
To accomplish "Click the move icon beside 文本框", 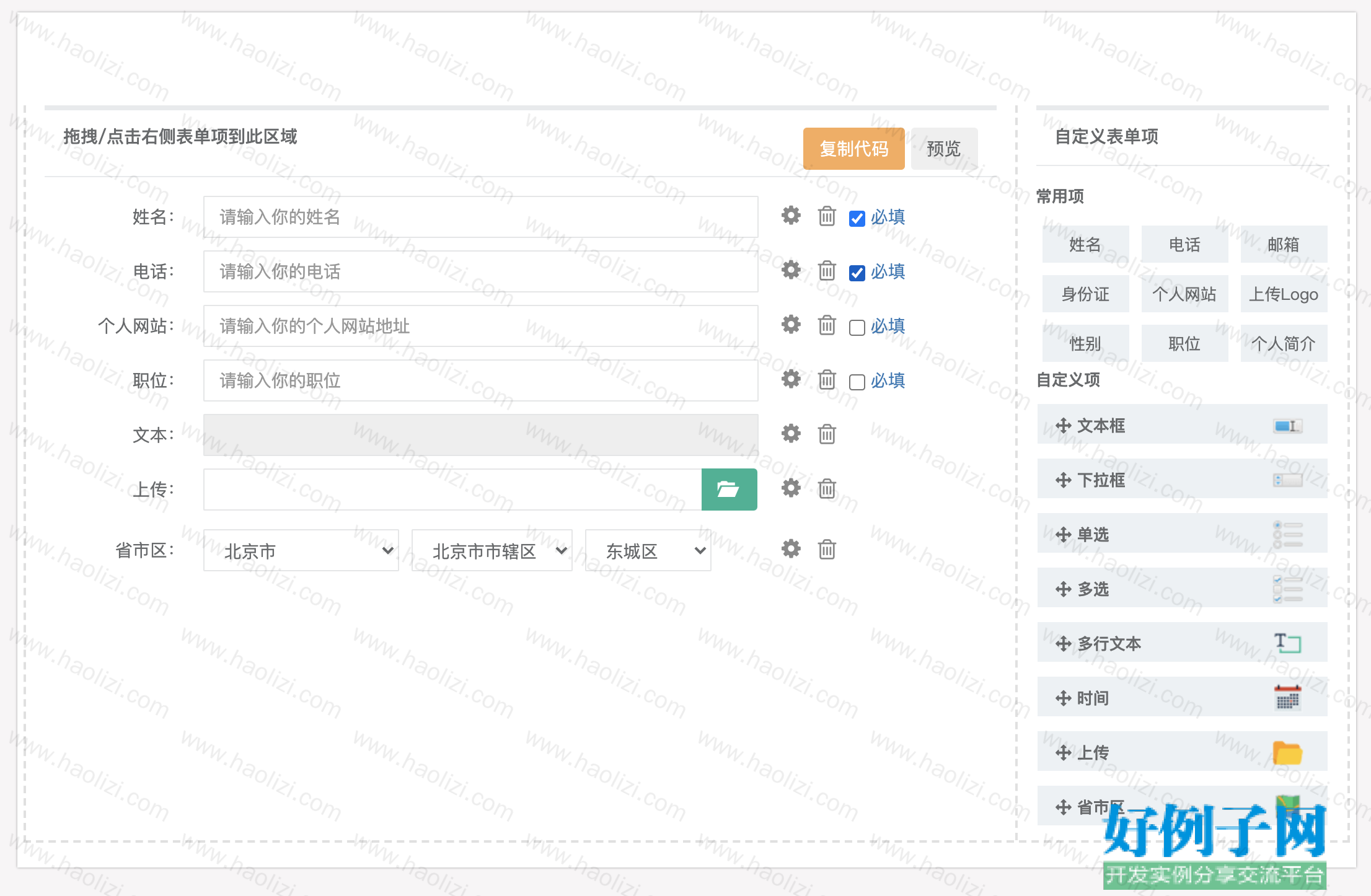I will (x=1064, y=426).
